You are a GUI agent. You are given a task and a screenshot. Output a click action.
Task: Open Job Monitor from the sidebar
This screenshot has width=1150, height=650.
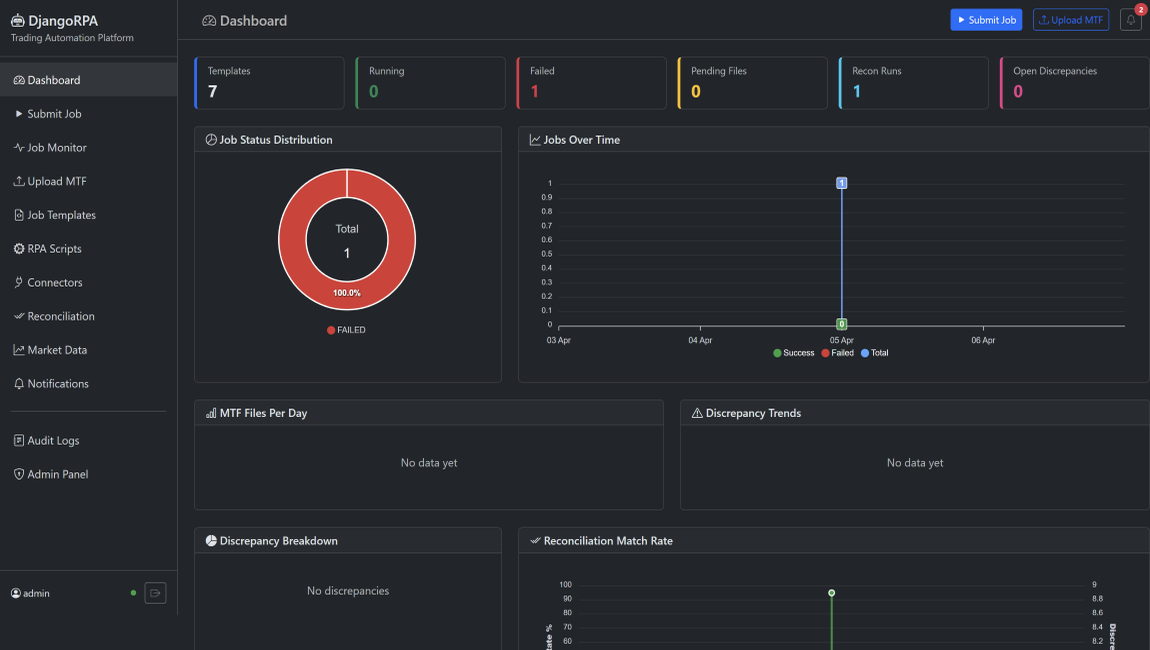pyautogui.click(x=55, y=147)
